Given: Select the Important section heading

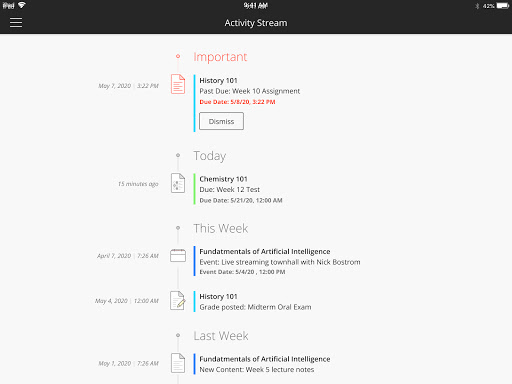Looking at the screenshot, I should pos(220,57).
